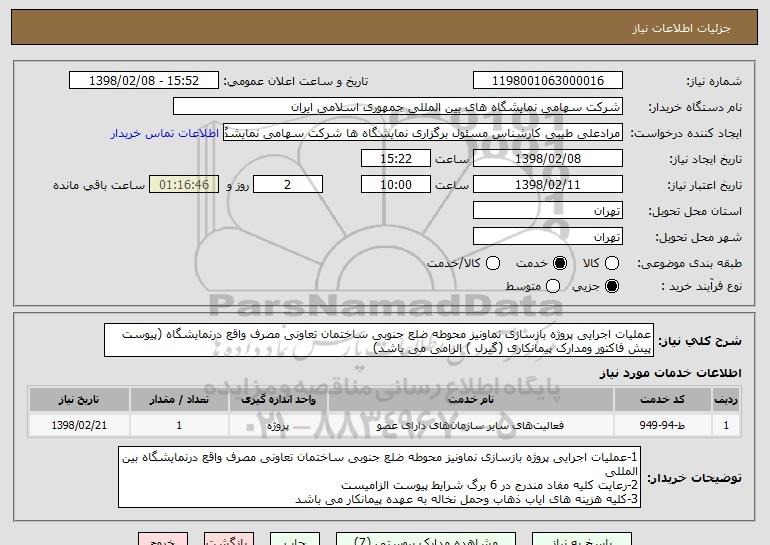Click the announcement date field 1398/02/08 - 15:52
This screenshot has width=770, height=545.
pyautogui.click(x=144, y=81)
